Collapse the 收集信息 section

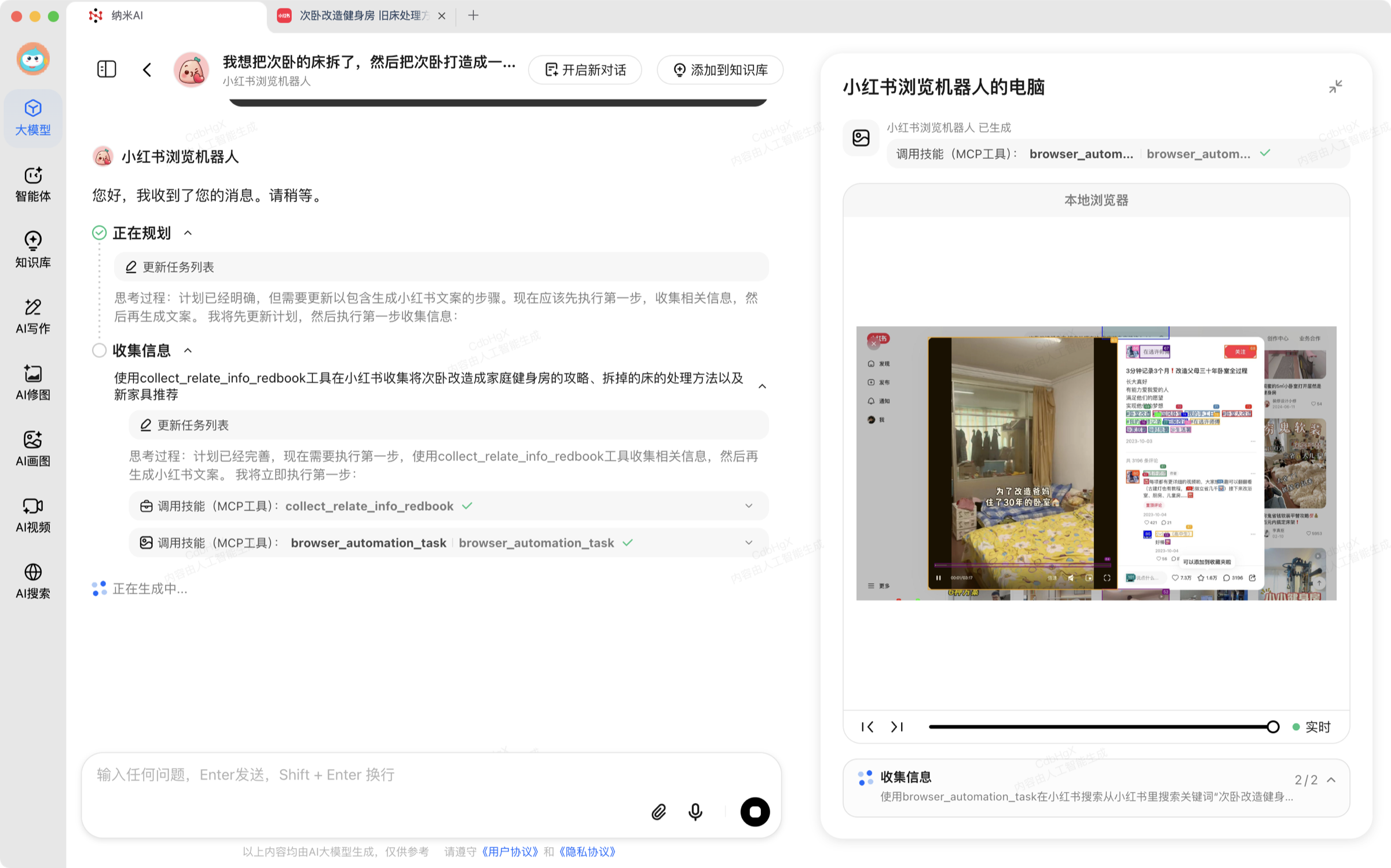[188, 351]
